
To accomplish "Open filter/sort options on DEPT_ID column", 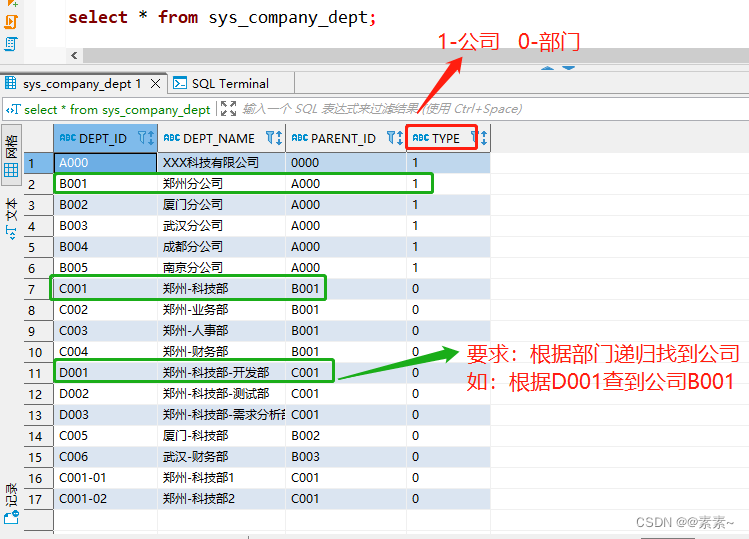I will tap(146, 138).
